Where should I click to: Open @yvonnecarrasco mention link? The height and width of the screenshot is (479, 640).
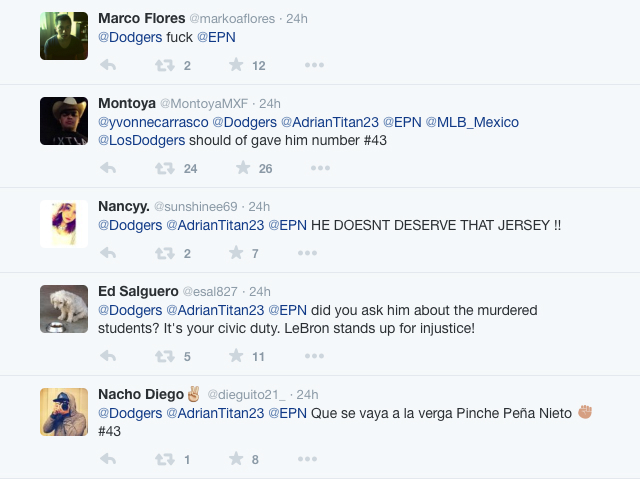tap(153, 122)
